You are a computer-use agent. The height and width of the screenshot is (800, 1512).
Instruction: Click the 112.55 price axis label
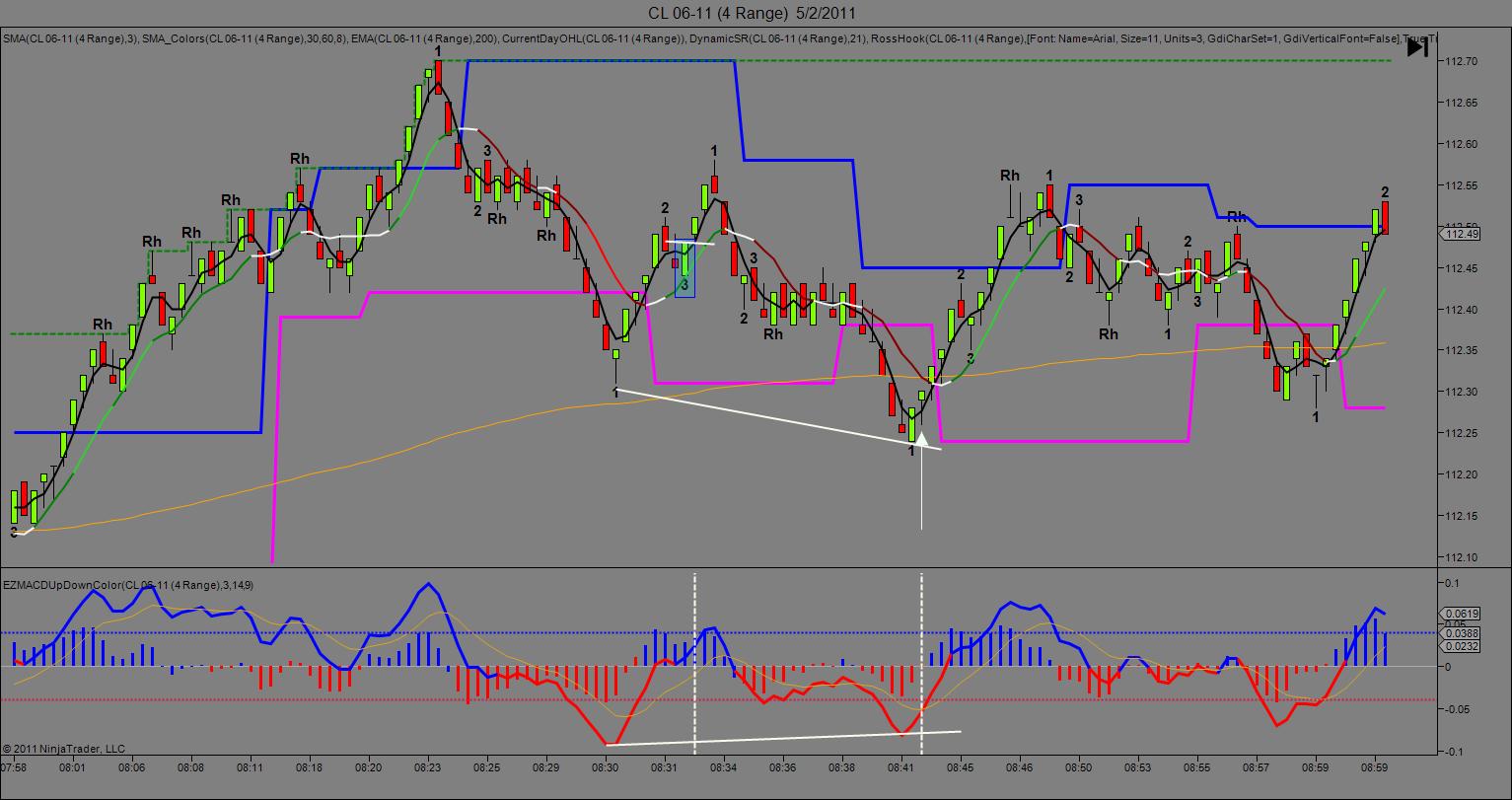[1461, 185]
